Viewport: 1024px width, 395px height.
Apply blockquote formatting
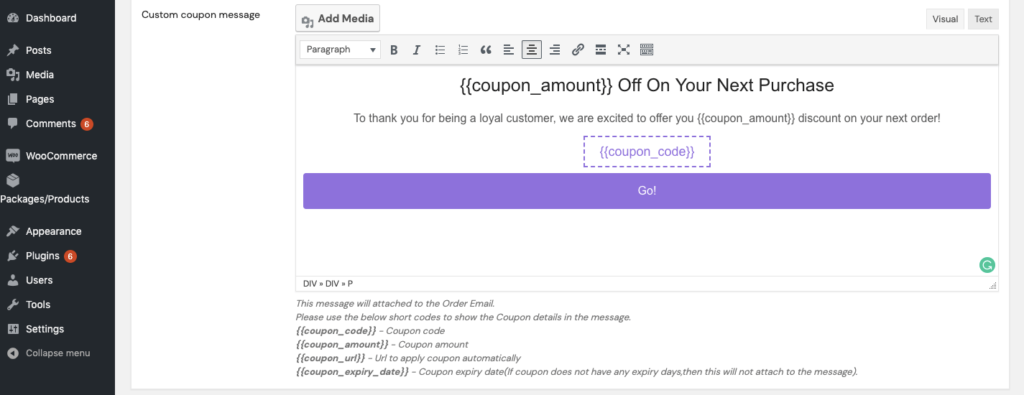[485, 50]
